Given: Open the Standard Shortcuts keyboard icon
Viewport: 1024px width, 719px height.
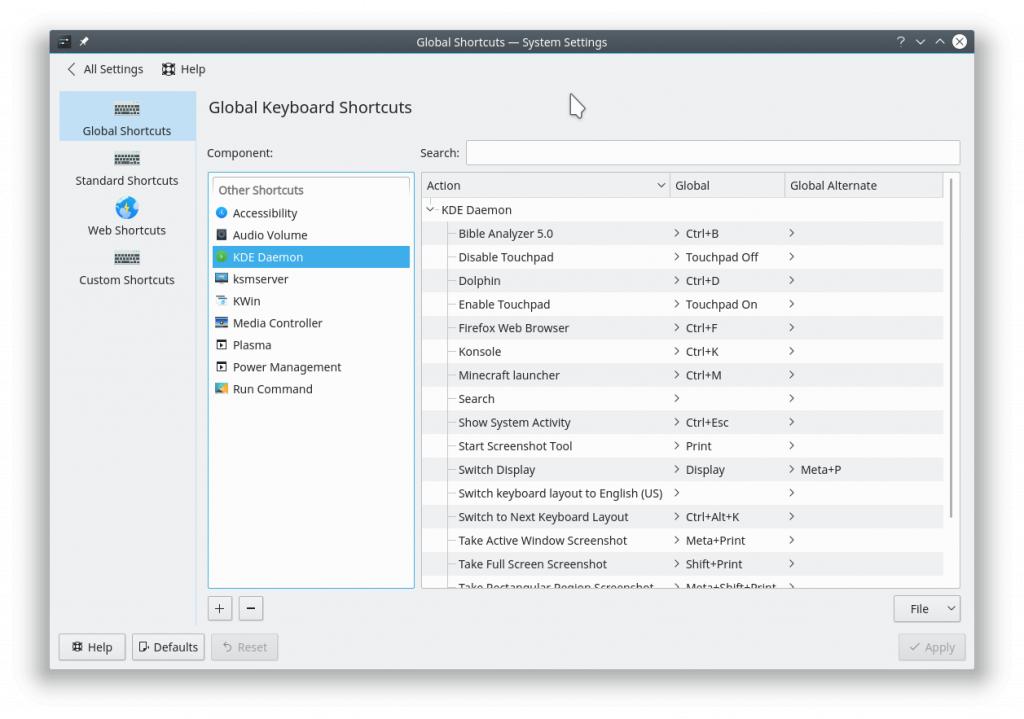Looking at the screenshot, I should click(x=127, y=159).
